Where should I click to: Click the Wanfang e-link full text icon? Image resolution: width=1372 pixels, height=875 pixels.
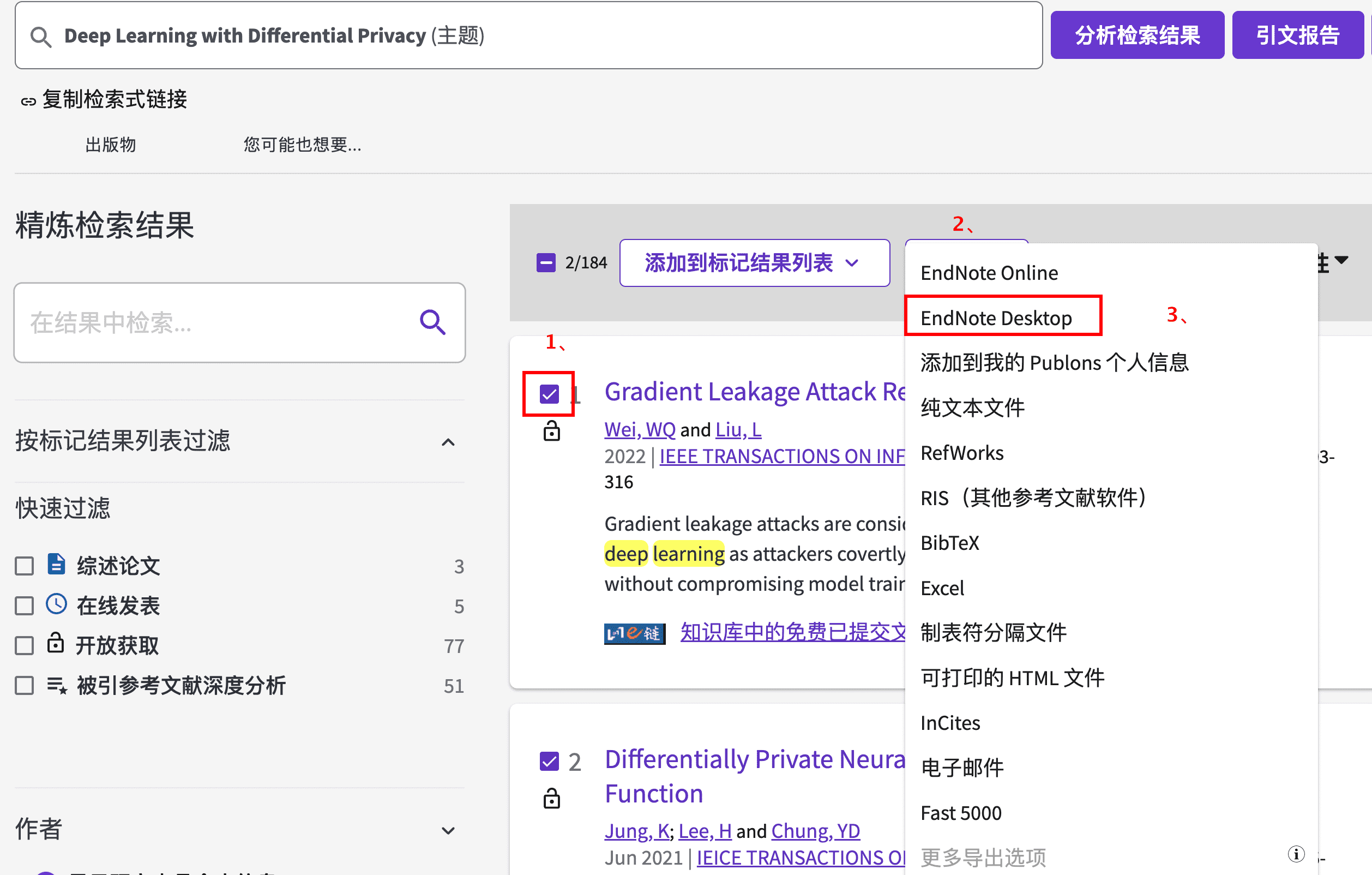(634, 633)
